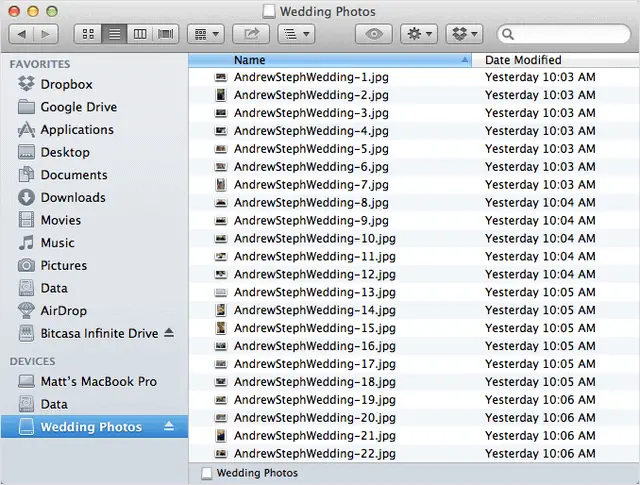The image size is (640, 485).
Task: Select AndrewStephWedding-6.jpg
Action: tap(414, 167)
